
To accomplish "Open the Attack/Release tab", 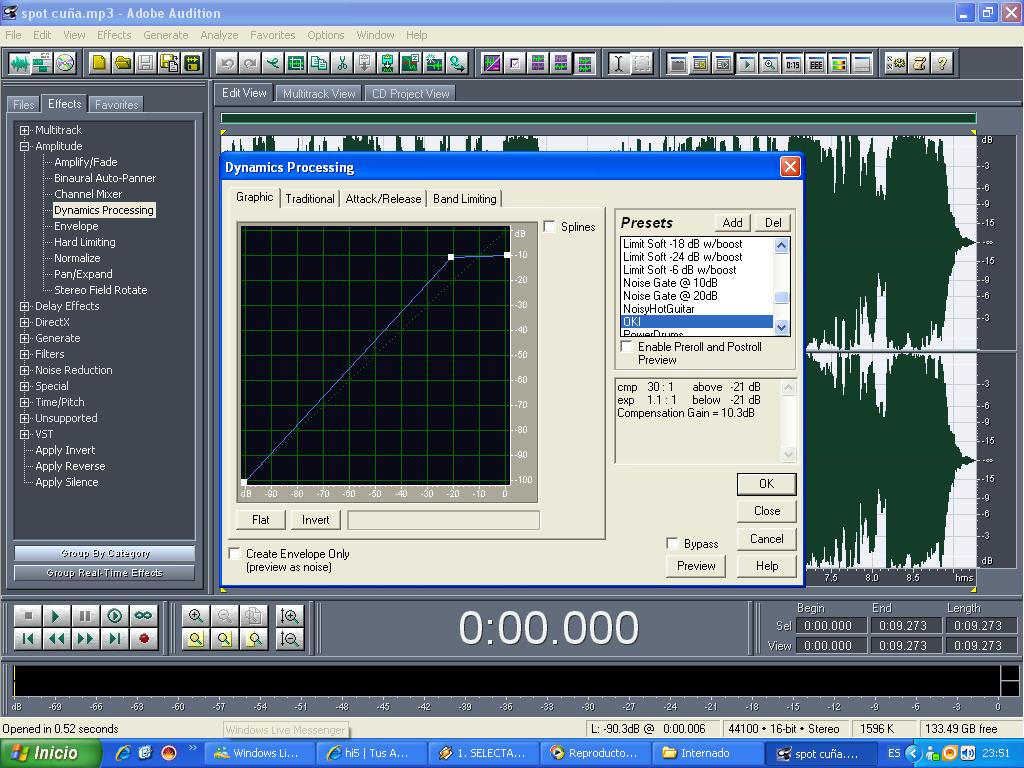I will pos(383,198).
